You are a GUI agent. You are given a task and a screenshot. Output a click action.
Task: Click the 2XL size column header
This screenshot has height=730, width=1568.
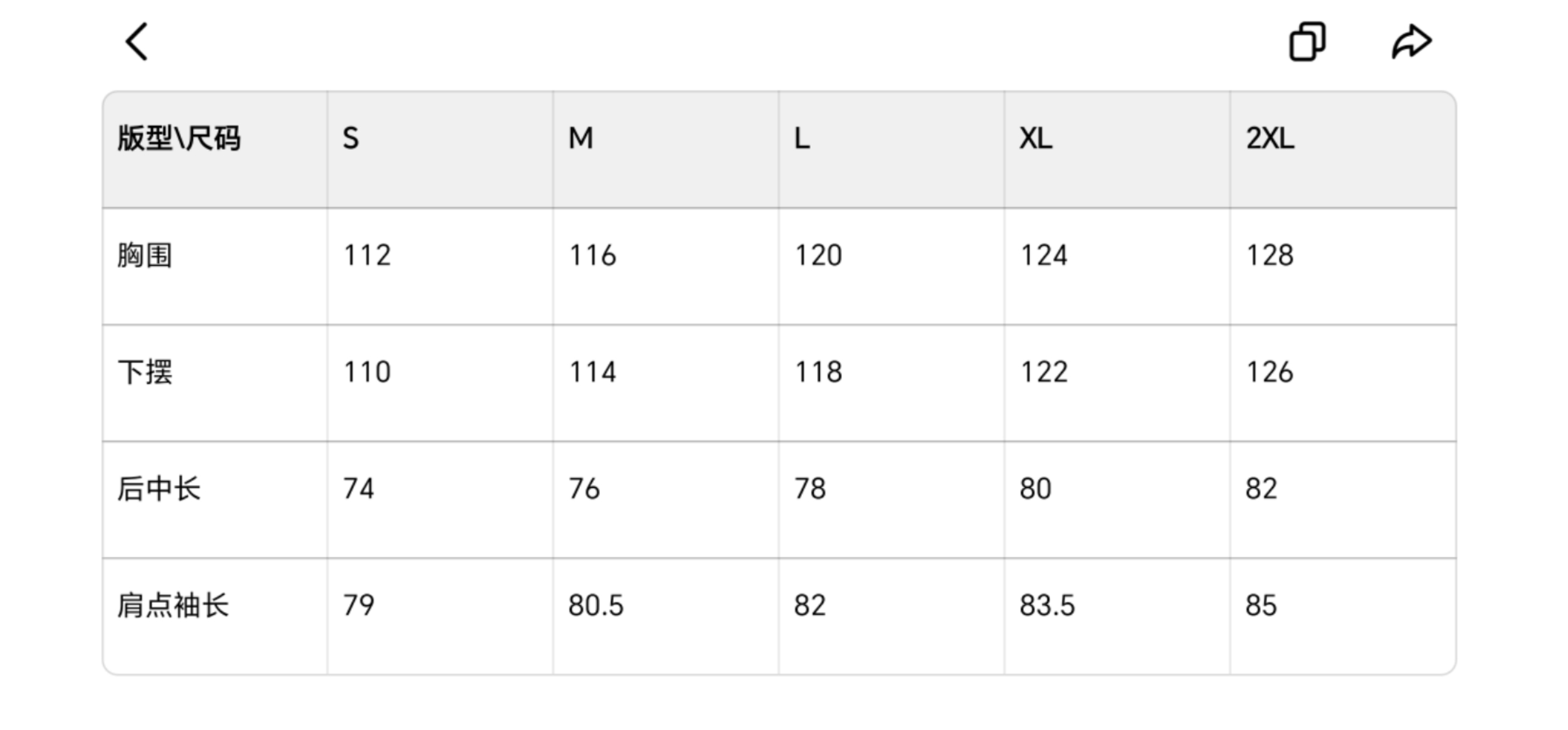pos(1270,138)
